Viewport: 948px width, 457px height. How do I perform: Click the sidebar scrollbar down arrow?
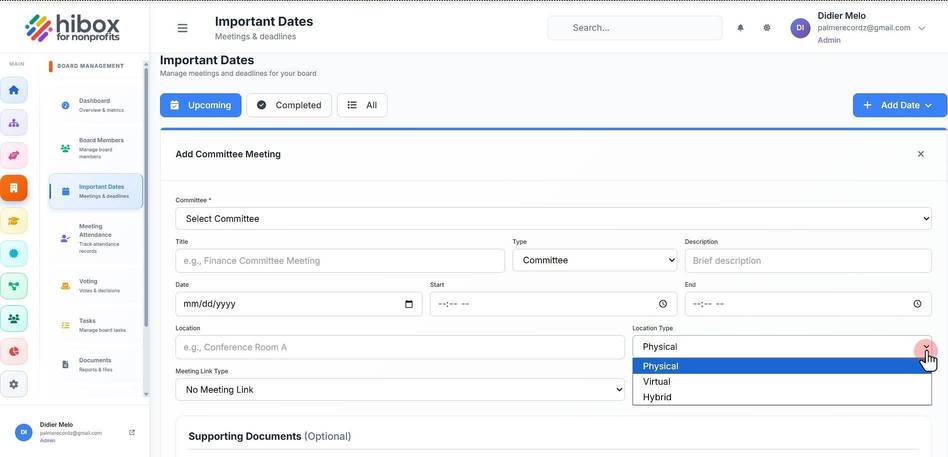point(146,394)
